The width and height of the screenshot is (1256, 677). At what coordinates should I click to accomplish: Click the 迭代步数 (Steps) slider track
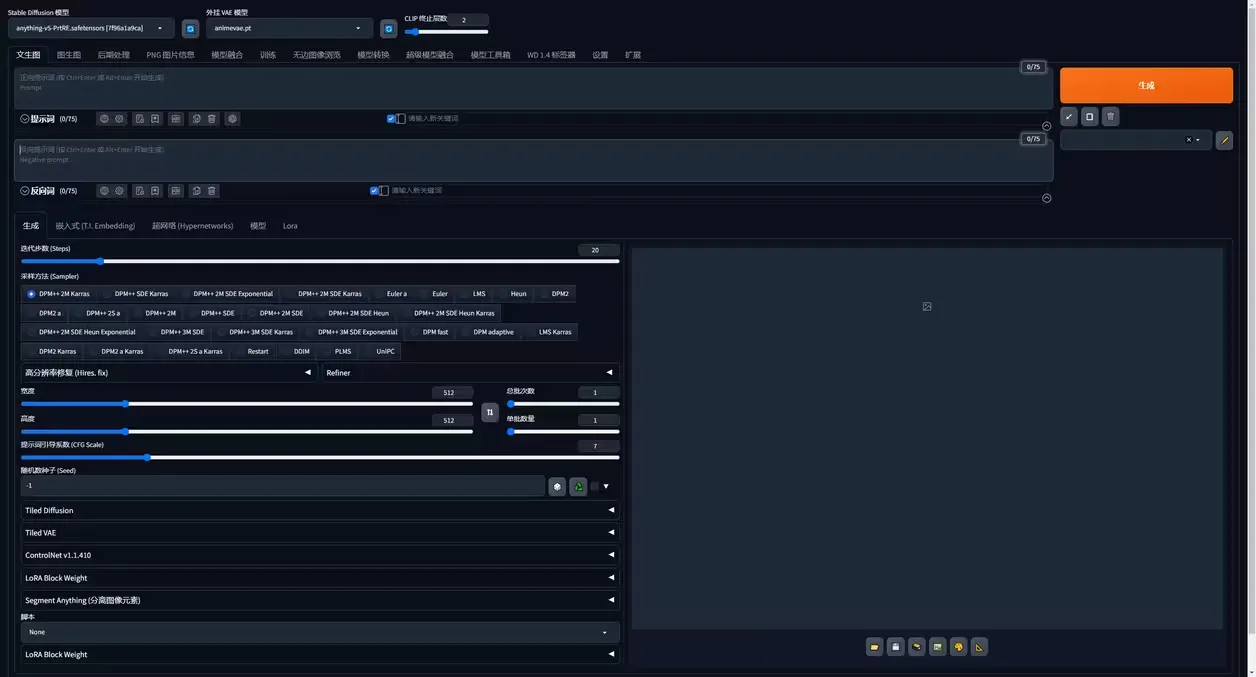point(320,261)
